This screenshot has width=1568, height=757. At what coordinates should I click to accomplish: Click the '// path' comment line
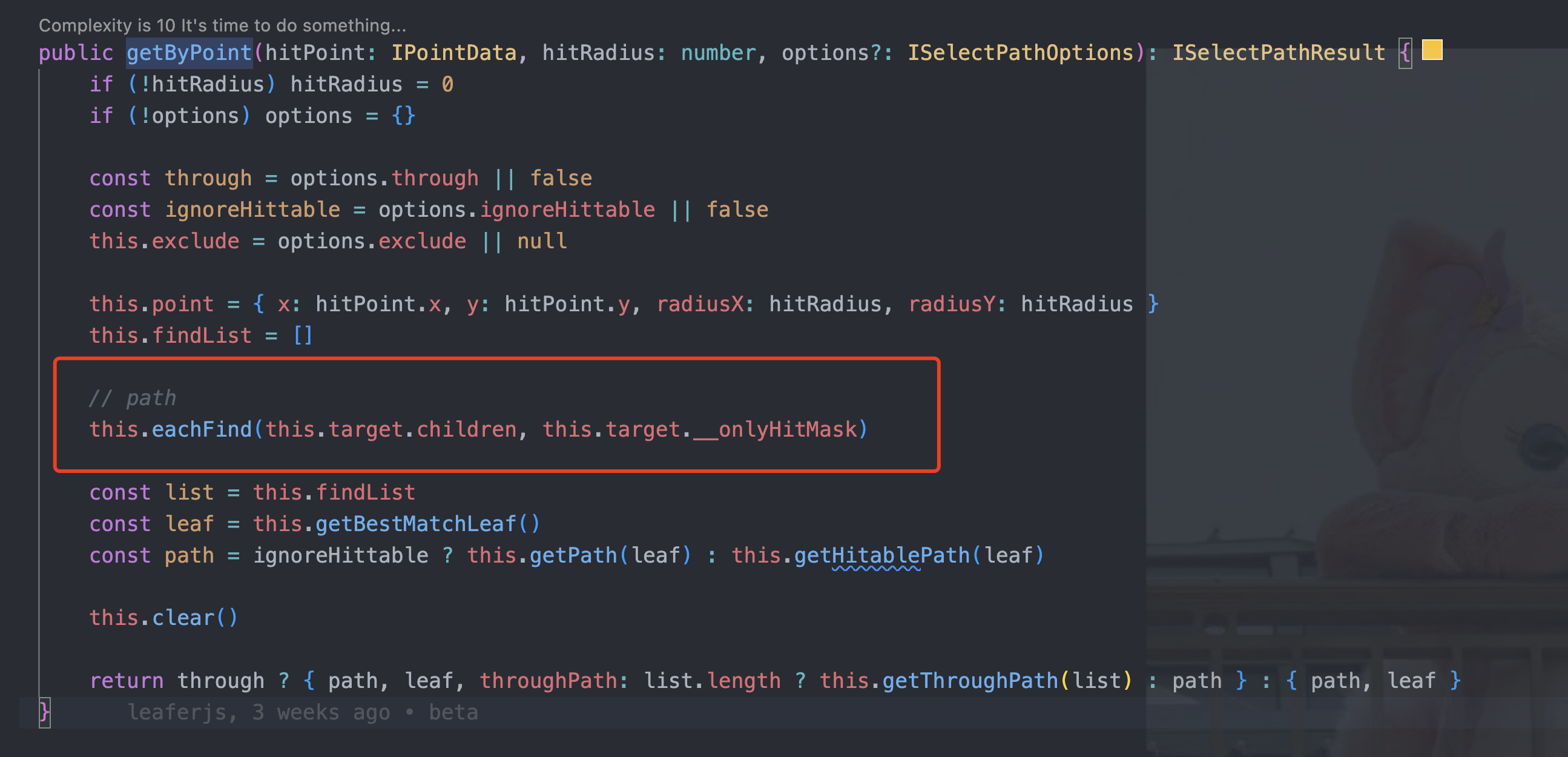click(133, 397)
